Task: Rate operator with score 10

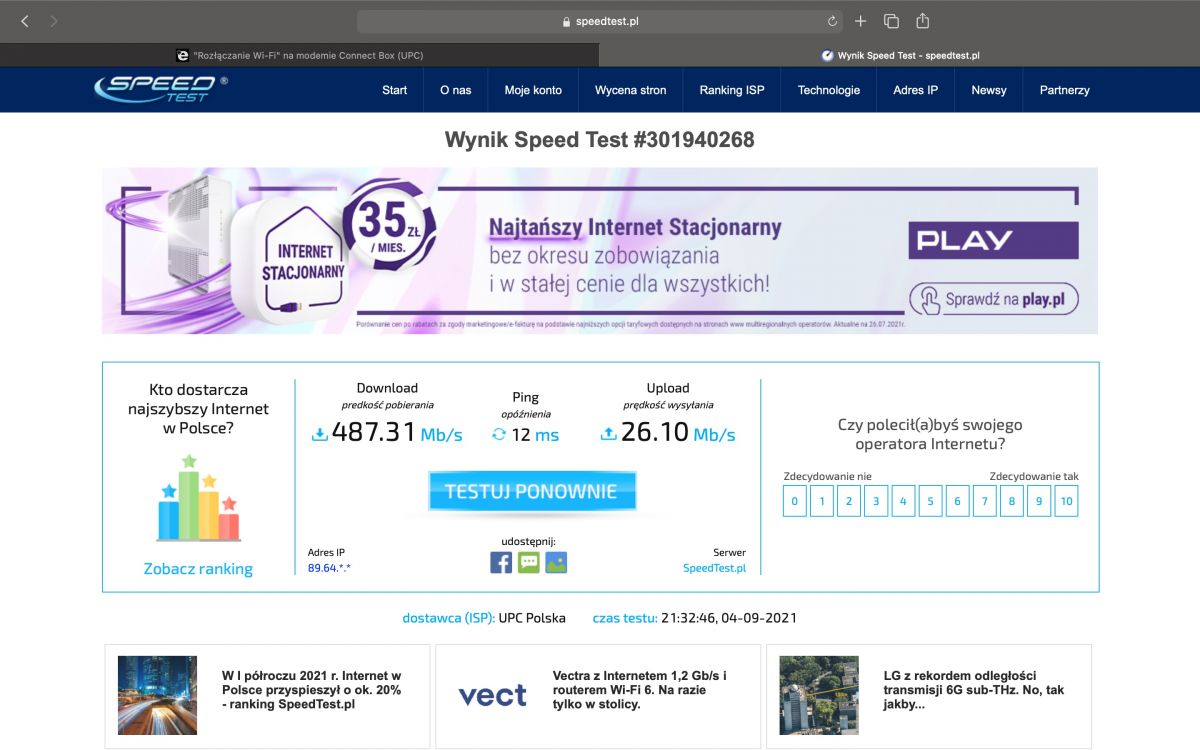Action: [1066, 501]
